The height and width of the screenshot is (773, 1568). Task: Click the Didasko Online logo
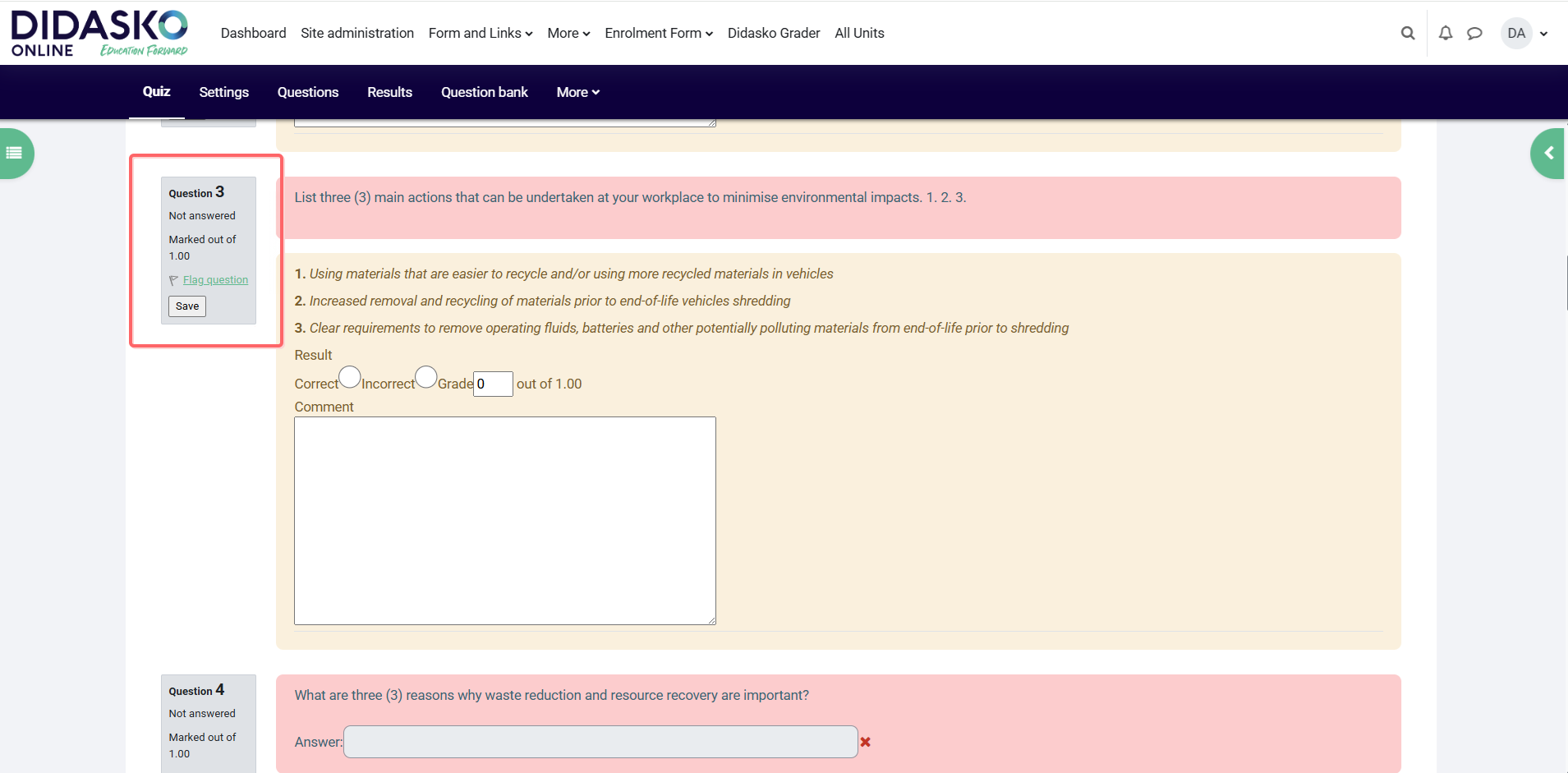pos(99,34)
